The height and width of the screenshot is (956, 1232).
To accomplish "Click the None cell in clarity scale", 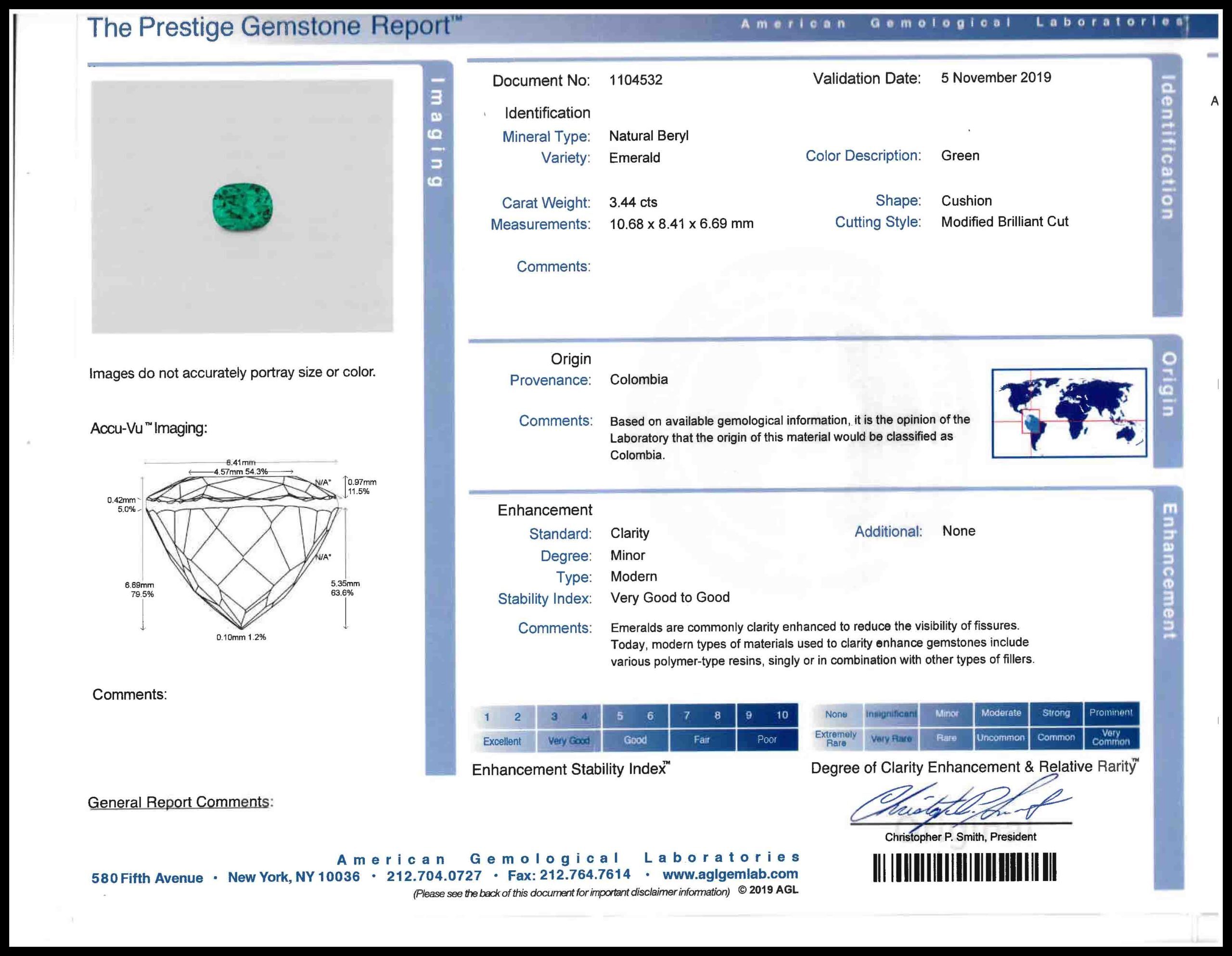I will 836,714.
